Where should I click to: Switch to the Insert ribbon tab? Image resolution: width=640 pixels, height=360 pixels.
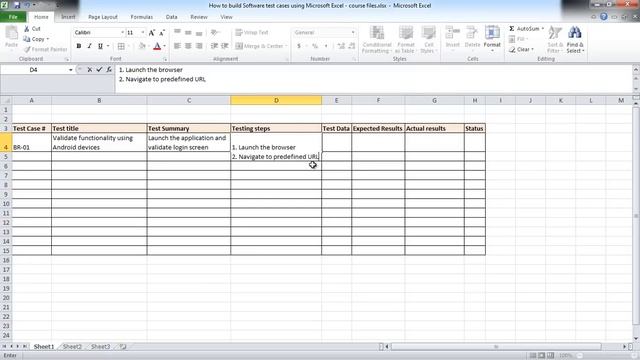[68, 17]
